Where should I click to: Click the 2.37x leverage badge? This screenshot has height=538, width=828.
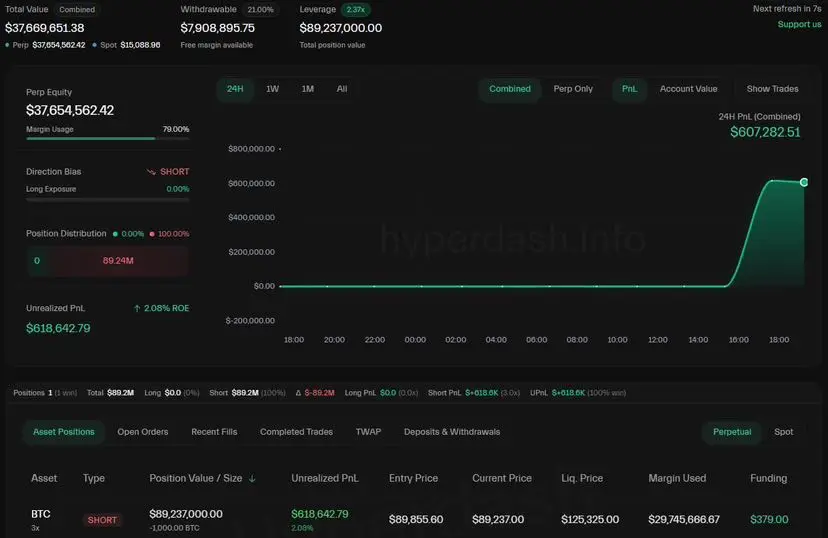tap(355, 10)
